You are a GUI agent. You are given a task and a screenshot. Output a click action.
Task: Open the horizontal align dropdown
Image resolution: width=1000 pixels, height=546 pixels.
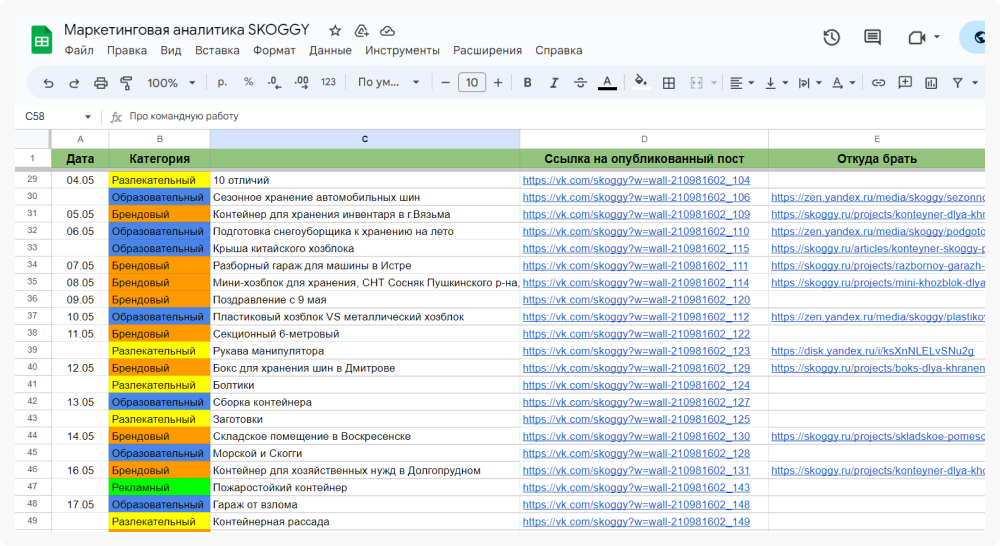[x=741, y=83]
